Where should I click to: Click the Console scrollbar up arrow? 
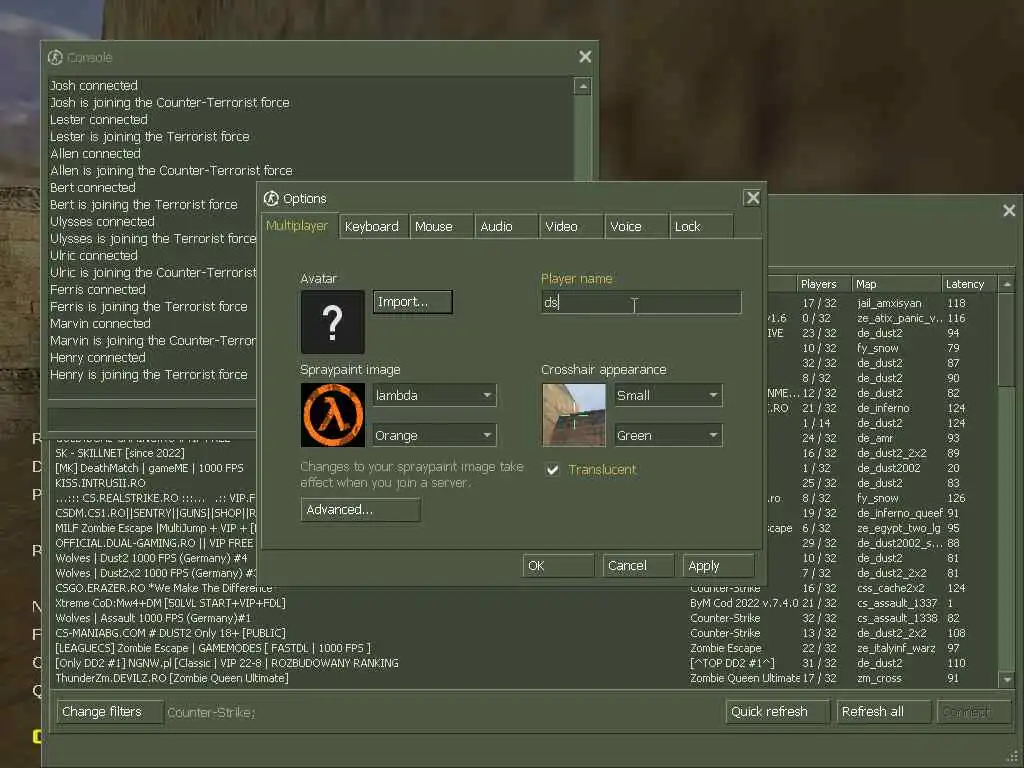click(583, 86)
